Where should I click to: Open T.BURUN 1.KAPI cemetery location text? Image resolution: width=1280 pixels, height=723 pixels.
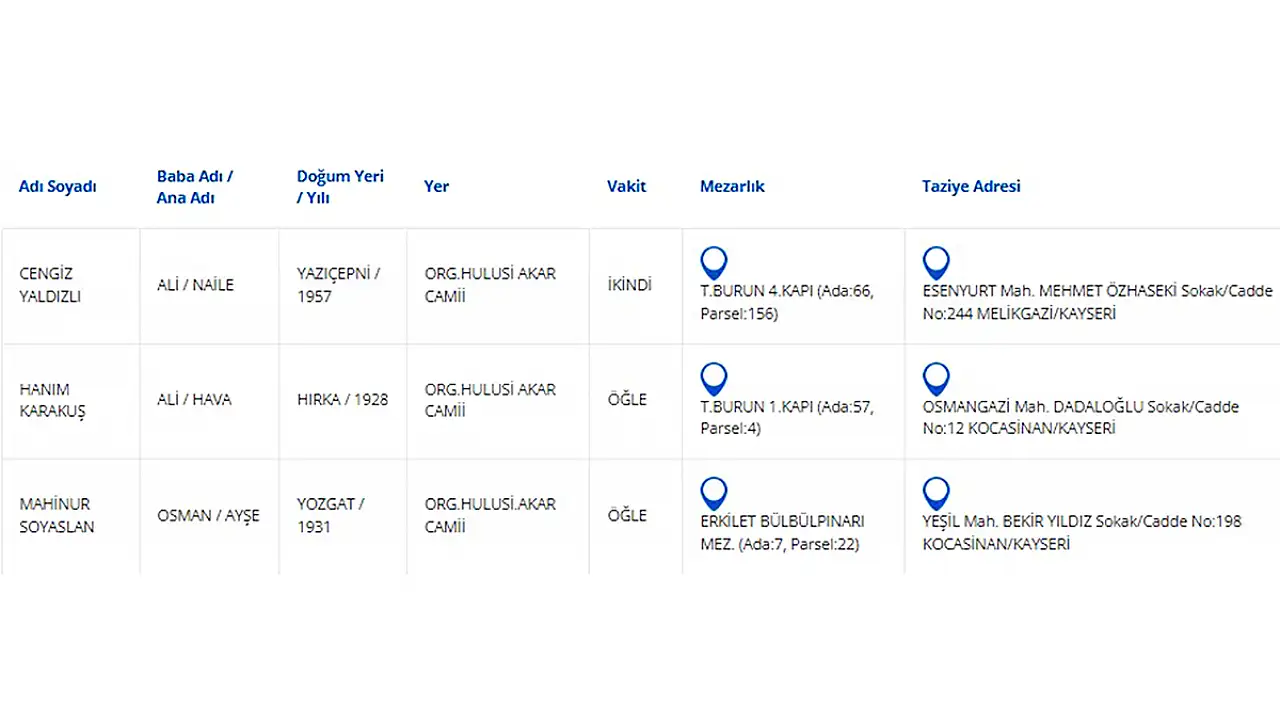point(787,418)
